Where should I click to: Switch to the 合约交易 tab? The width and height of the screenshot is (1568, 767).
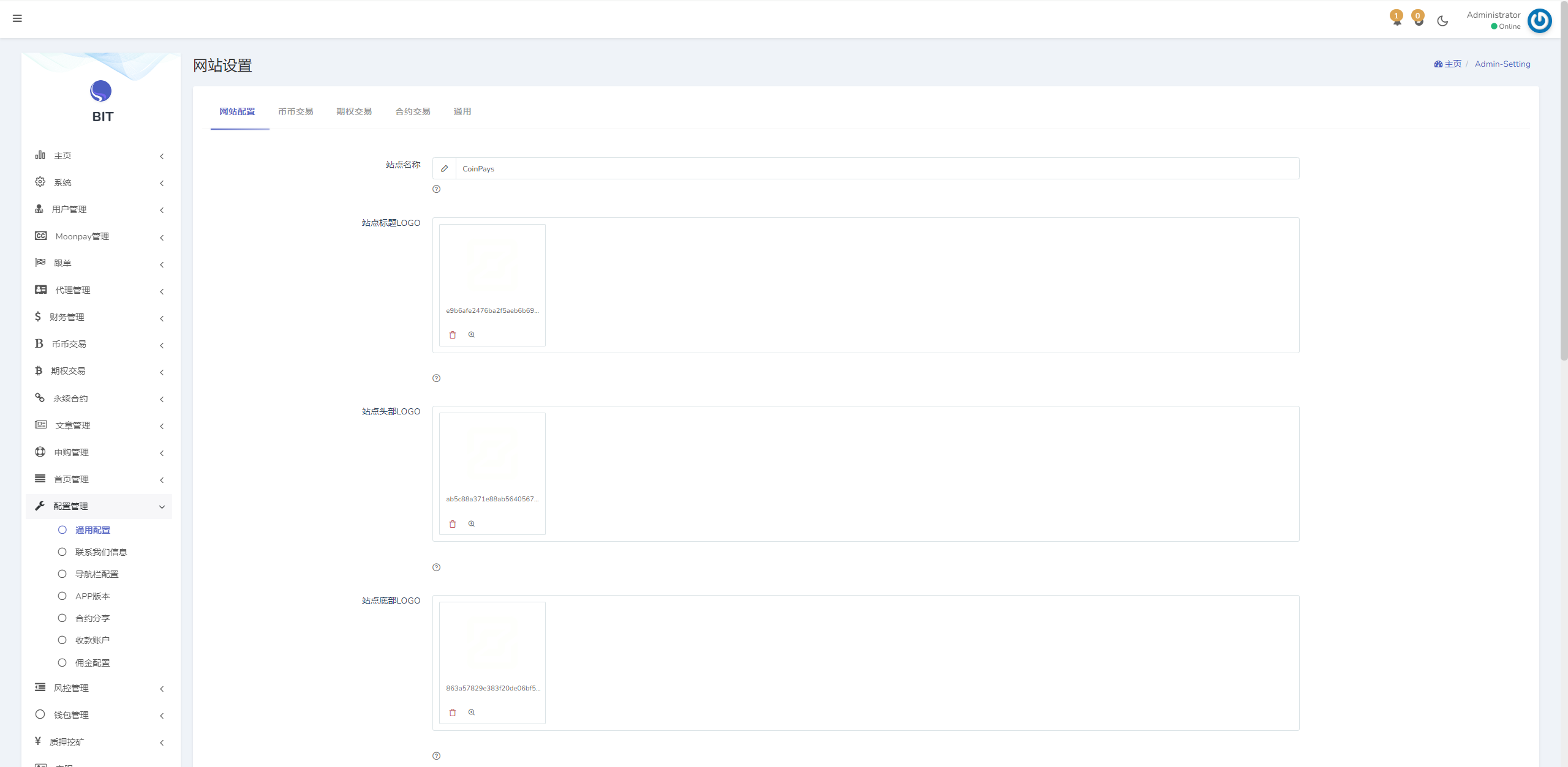click(412, 111)
